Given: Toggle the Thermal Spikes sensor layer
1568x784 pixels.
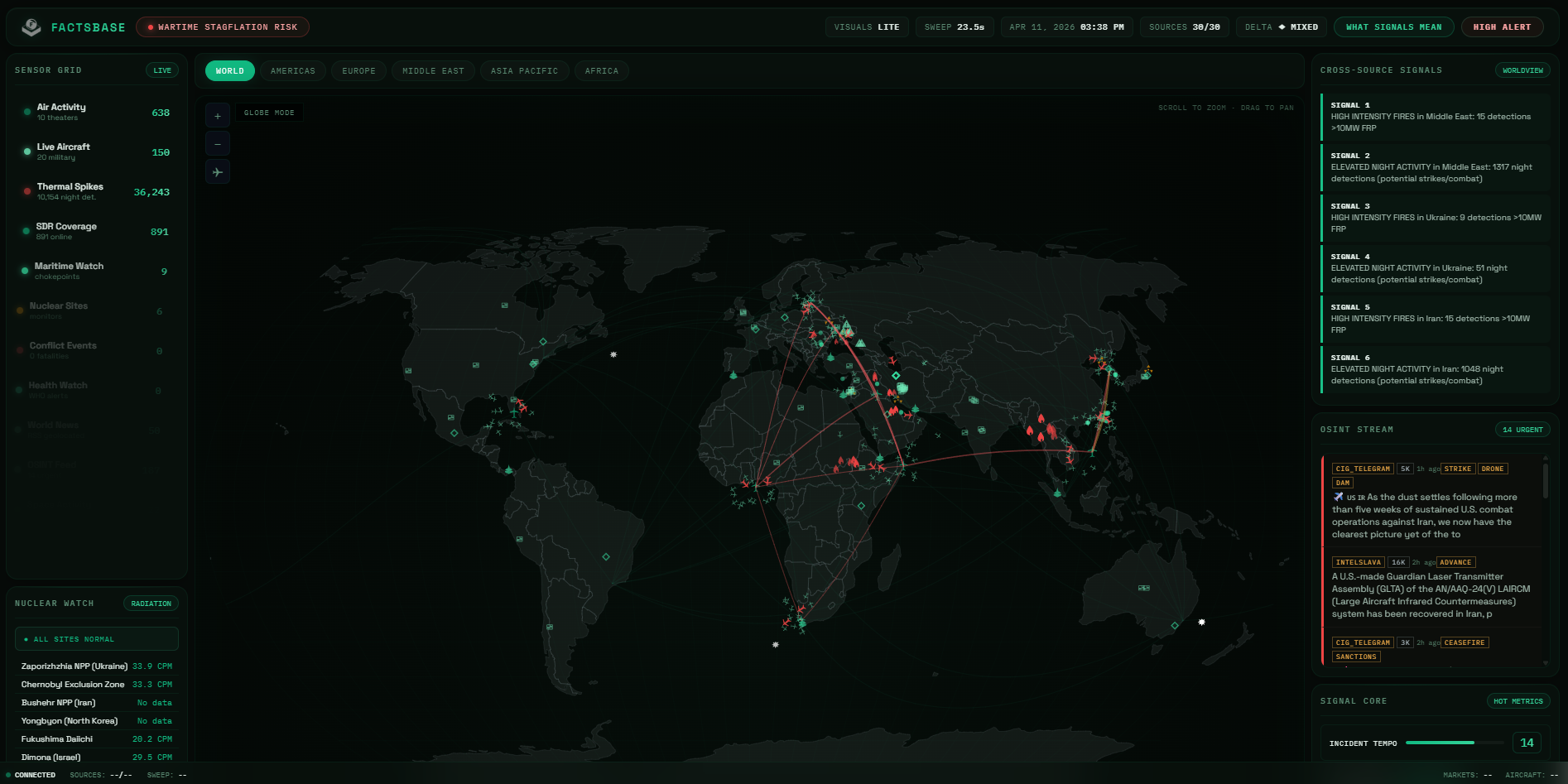Looking at the screenshot, I should pyautogui.click(x=96, y=191).
